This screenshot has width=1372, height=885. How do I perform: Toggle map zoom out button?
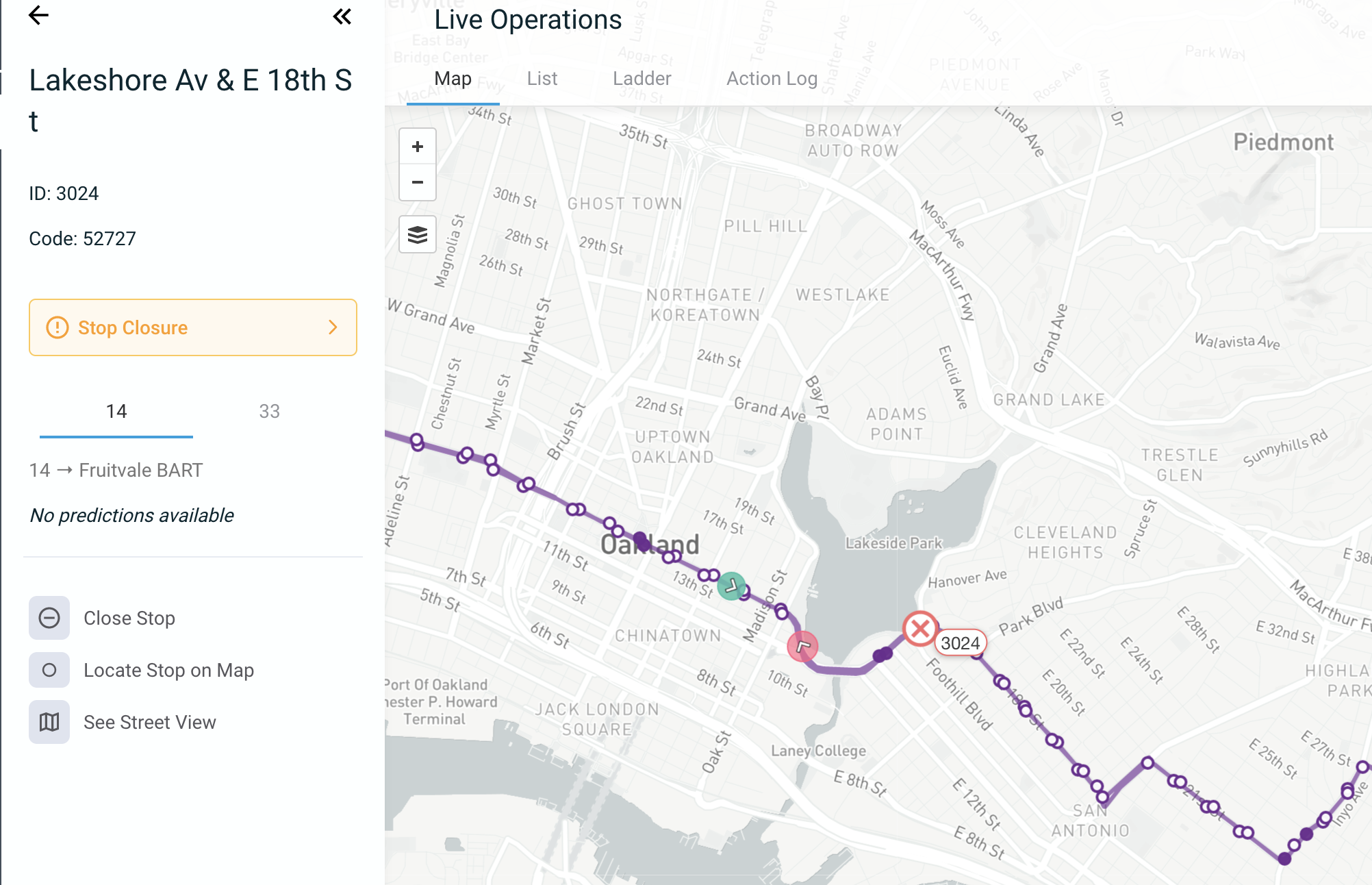point(417,181)
